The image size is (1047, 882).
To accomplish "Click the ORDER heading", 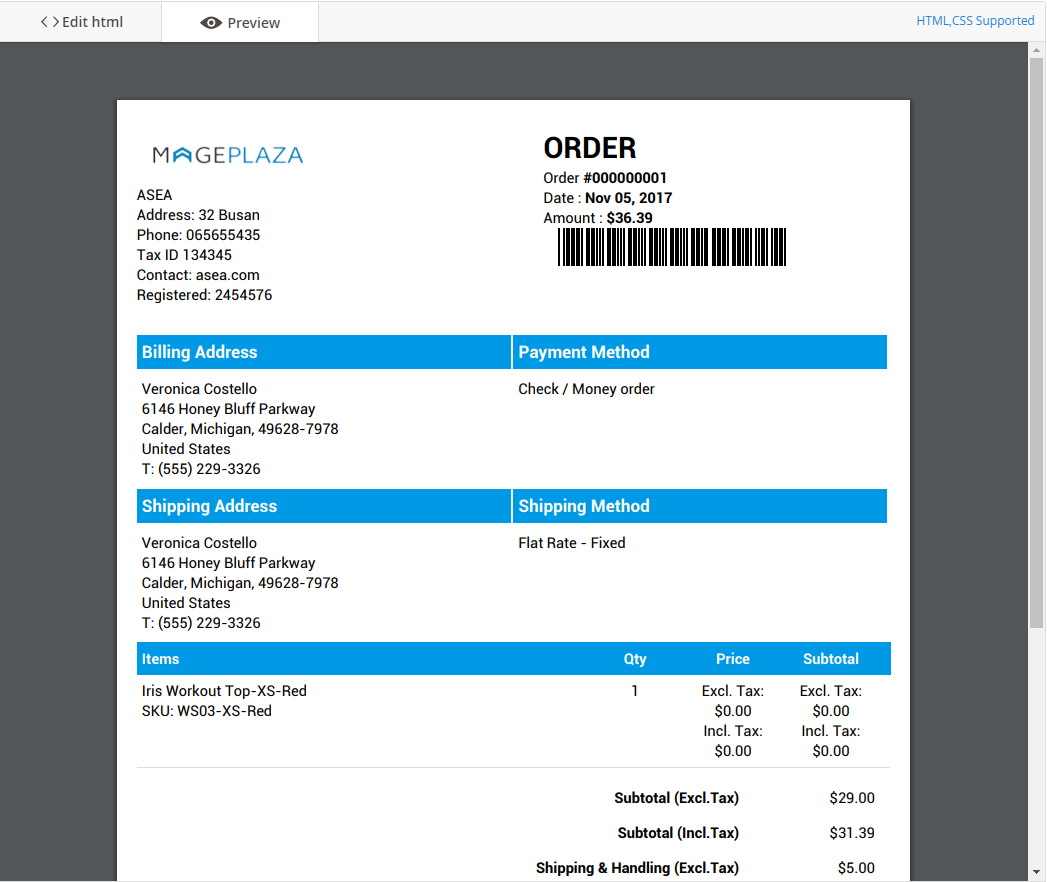I will [589, 148].
